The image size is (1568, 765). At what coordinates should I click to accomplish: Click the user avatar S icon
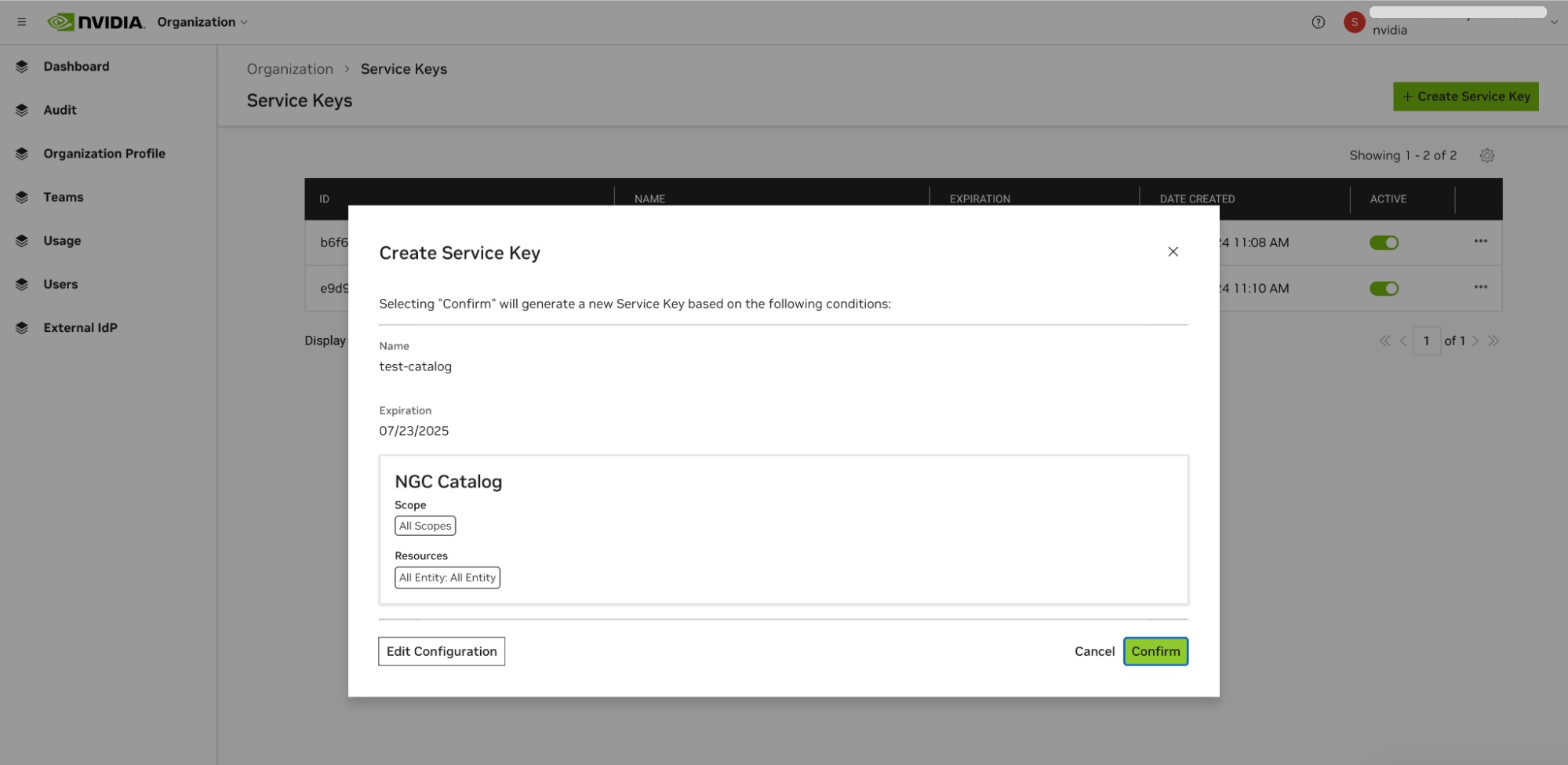(1354, 22)
